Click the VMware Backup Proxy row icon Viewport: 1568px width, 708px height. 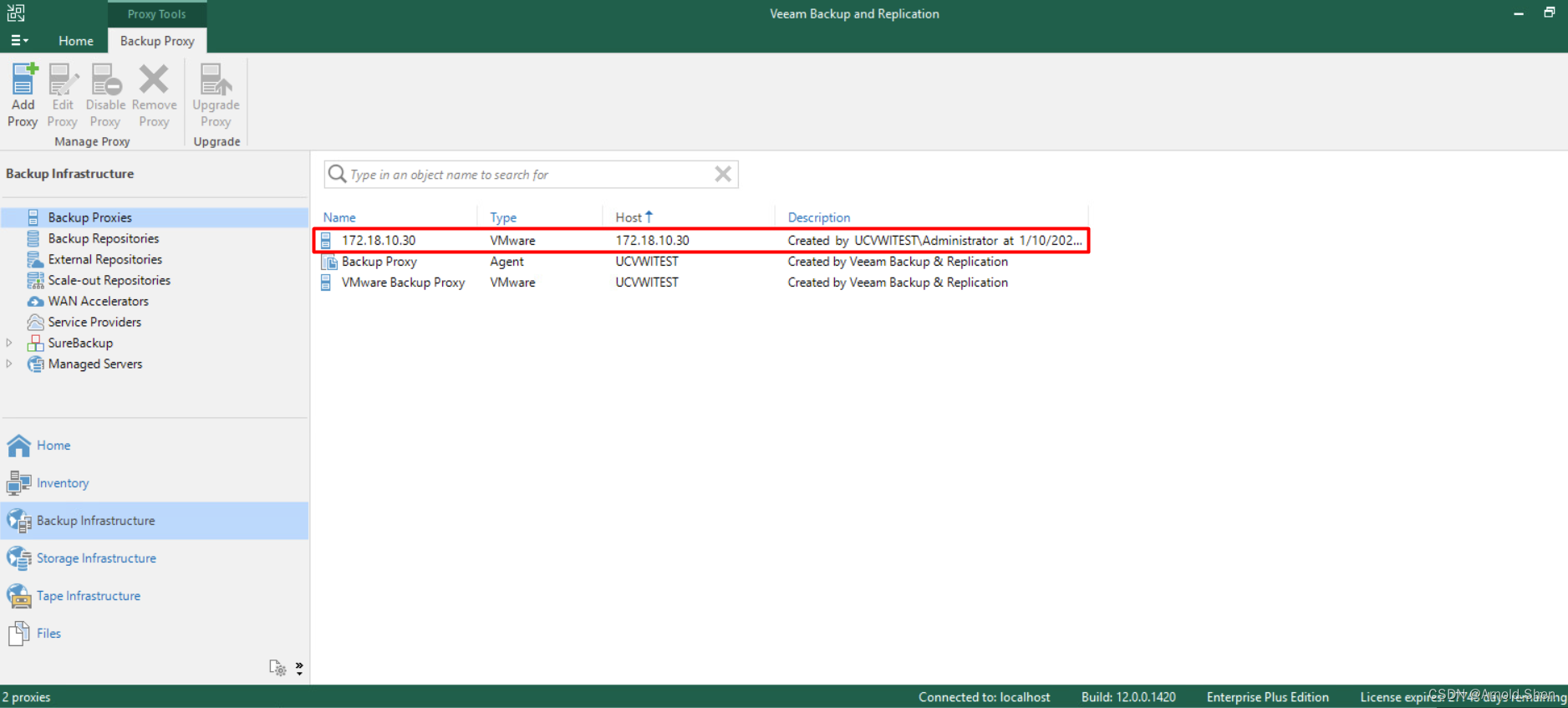click(x=327, y=283)
